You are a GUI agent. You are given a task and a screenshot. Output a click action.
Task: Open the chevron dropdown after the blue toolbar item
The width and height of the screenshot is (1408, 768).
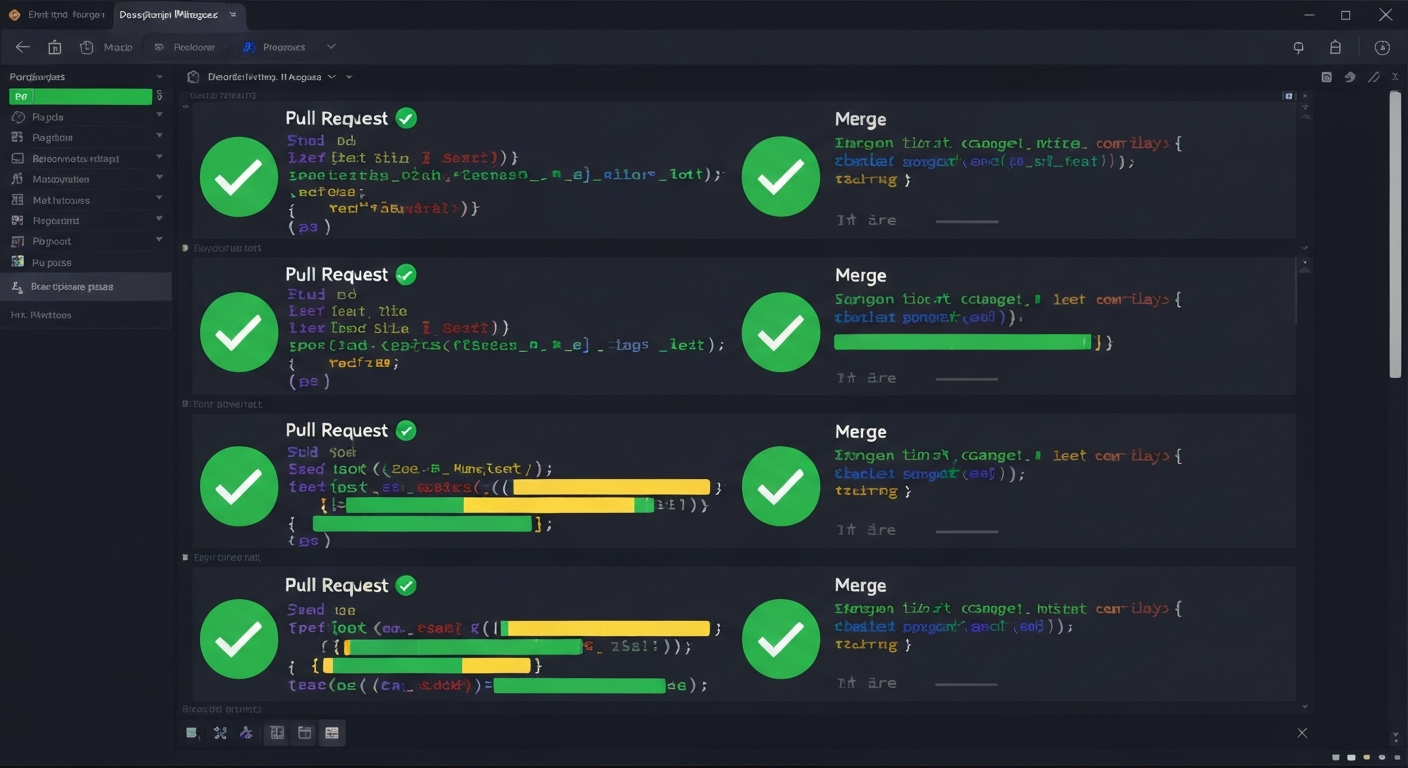(331, 47)
